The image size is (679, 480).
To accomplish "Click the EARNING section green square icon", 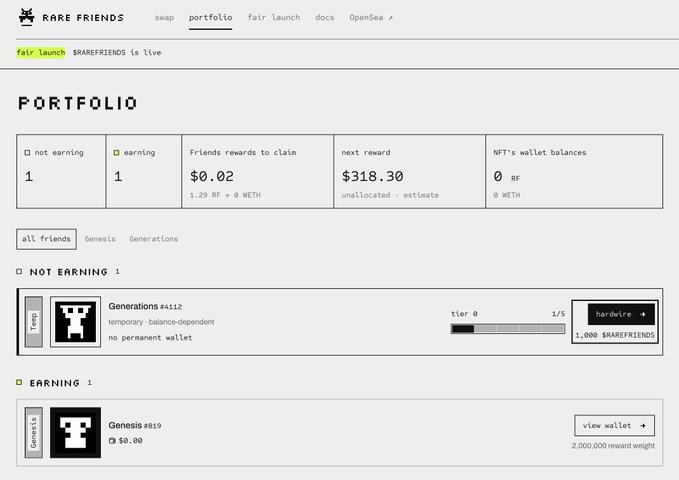I will pos(19,382).
